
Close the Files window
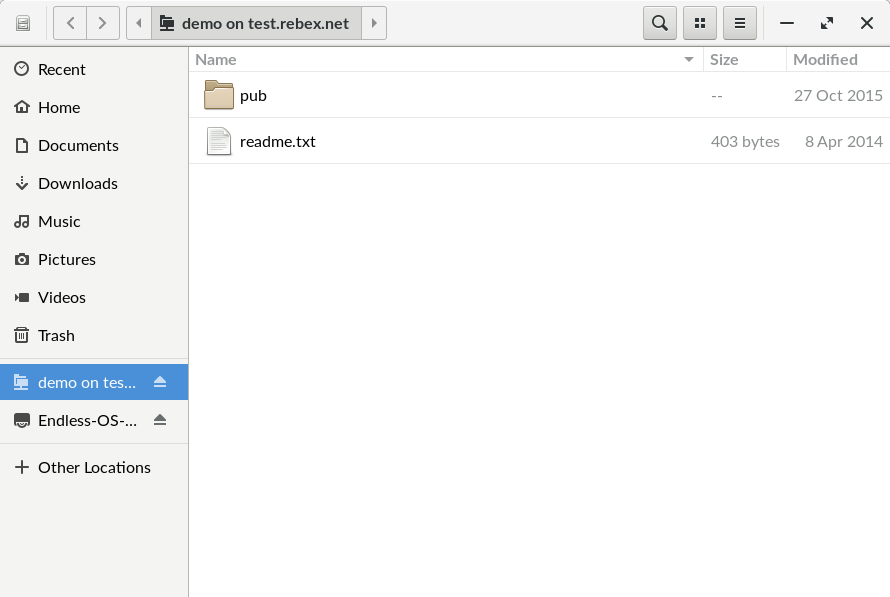866,23
